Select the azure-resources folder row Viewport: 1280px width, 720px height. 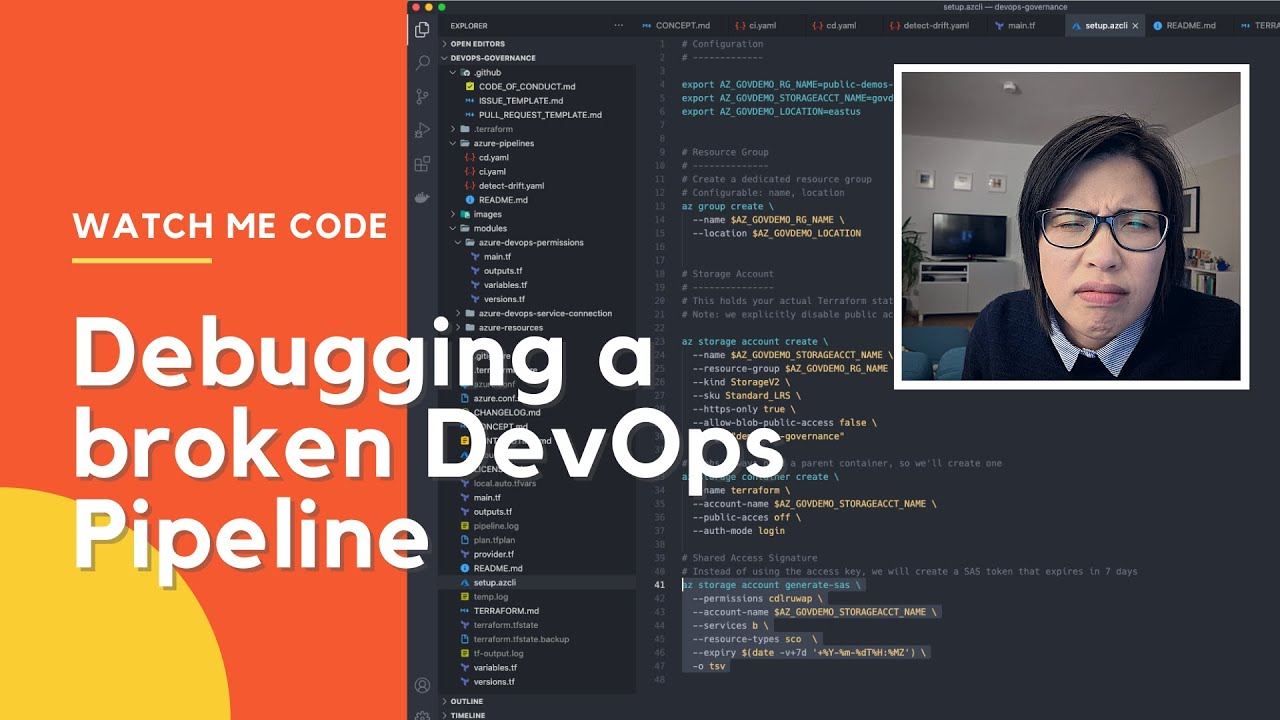click(x=511, y=327)
